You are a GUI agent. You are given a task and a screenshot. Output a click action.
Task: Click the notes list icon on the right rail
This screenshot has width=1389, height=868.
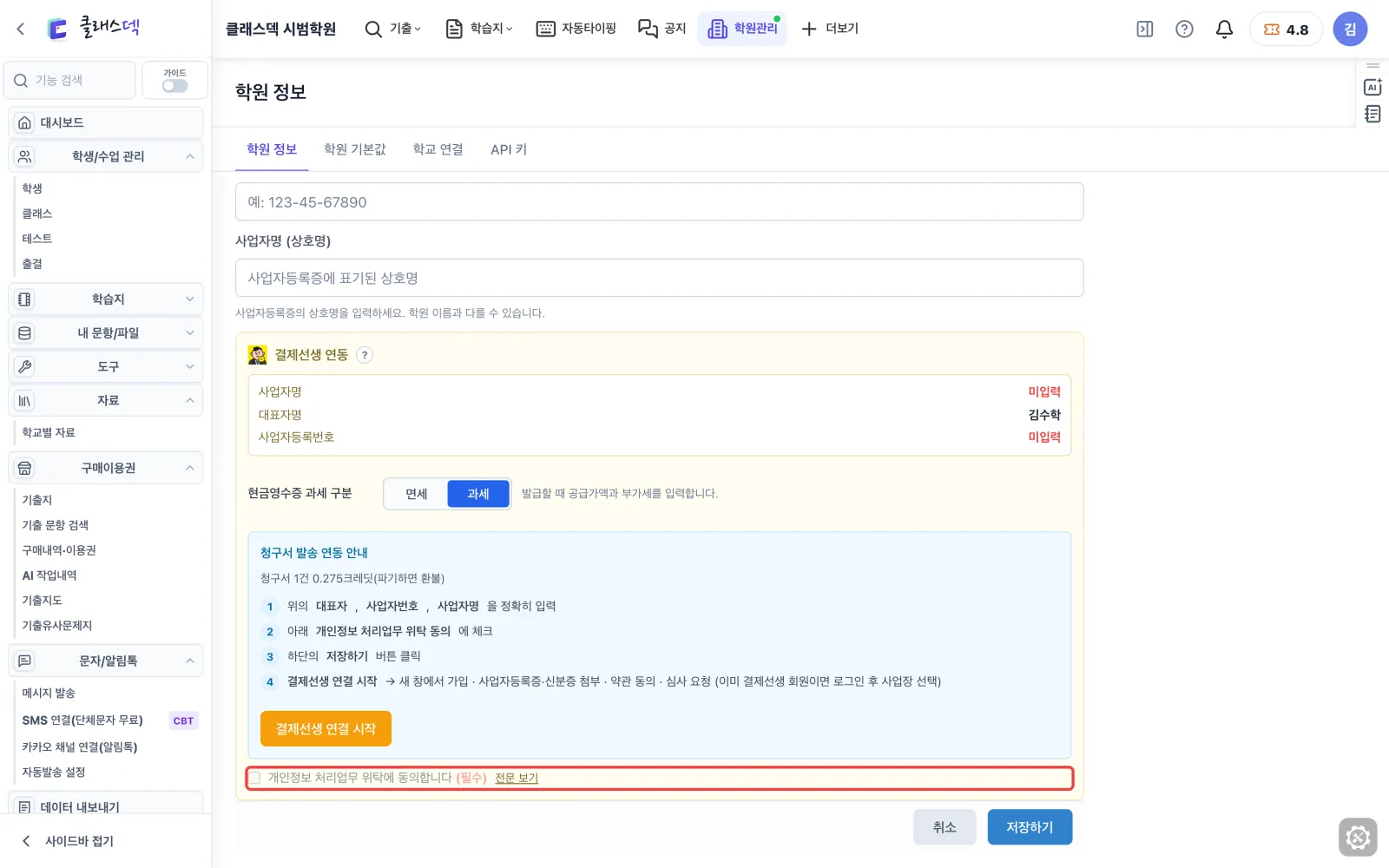pos(1373,114)
